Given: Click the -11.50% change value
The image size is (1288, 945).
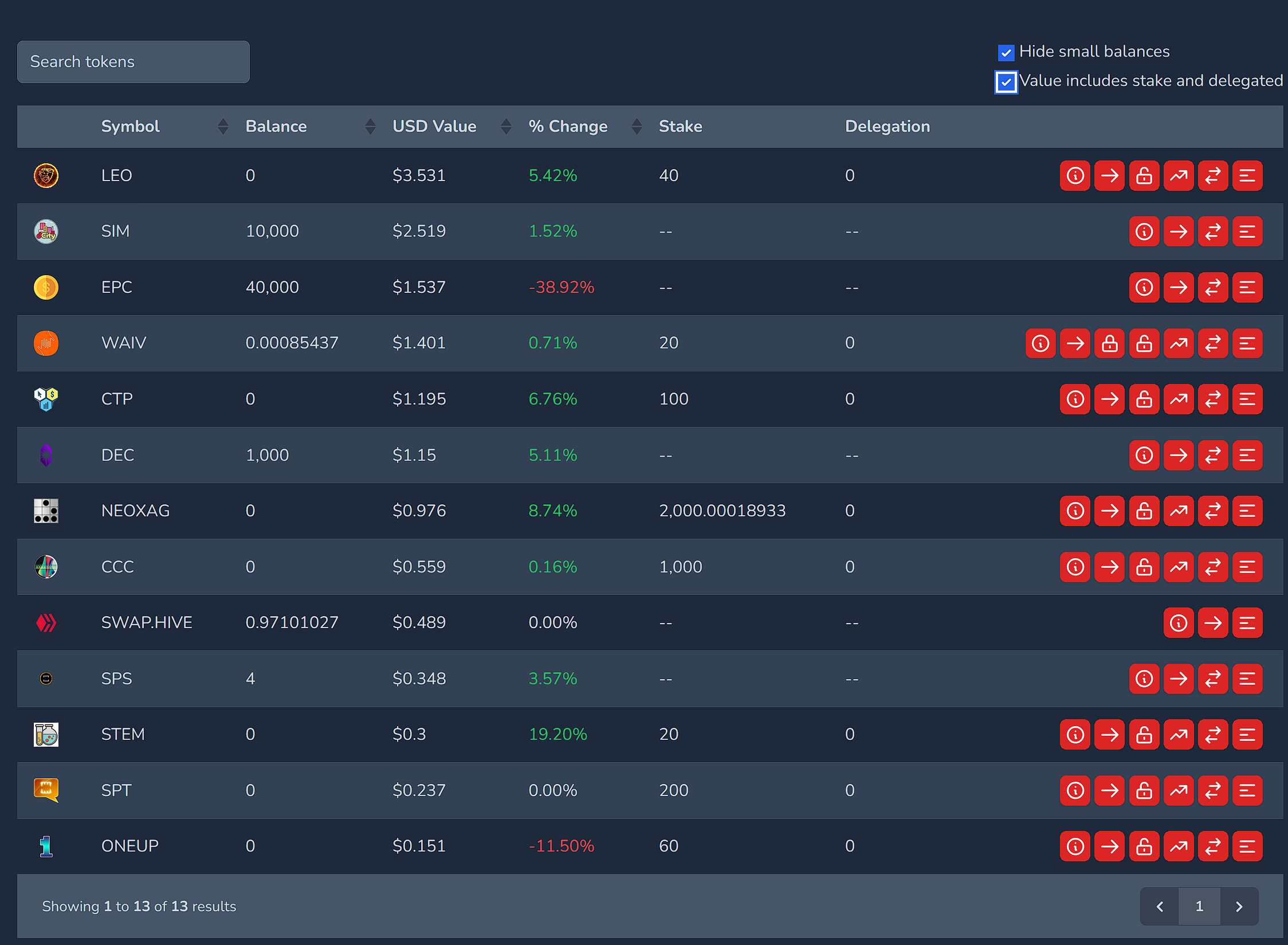Looking at the screenshot, I should pyautogui.click(x=561, y=846).
